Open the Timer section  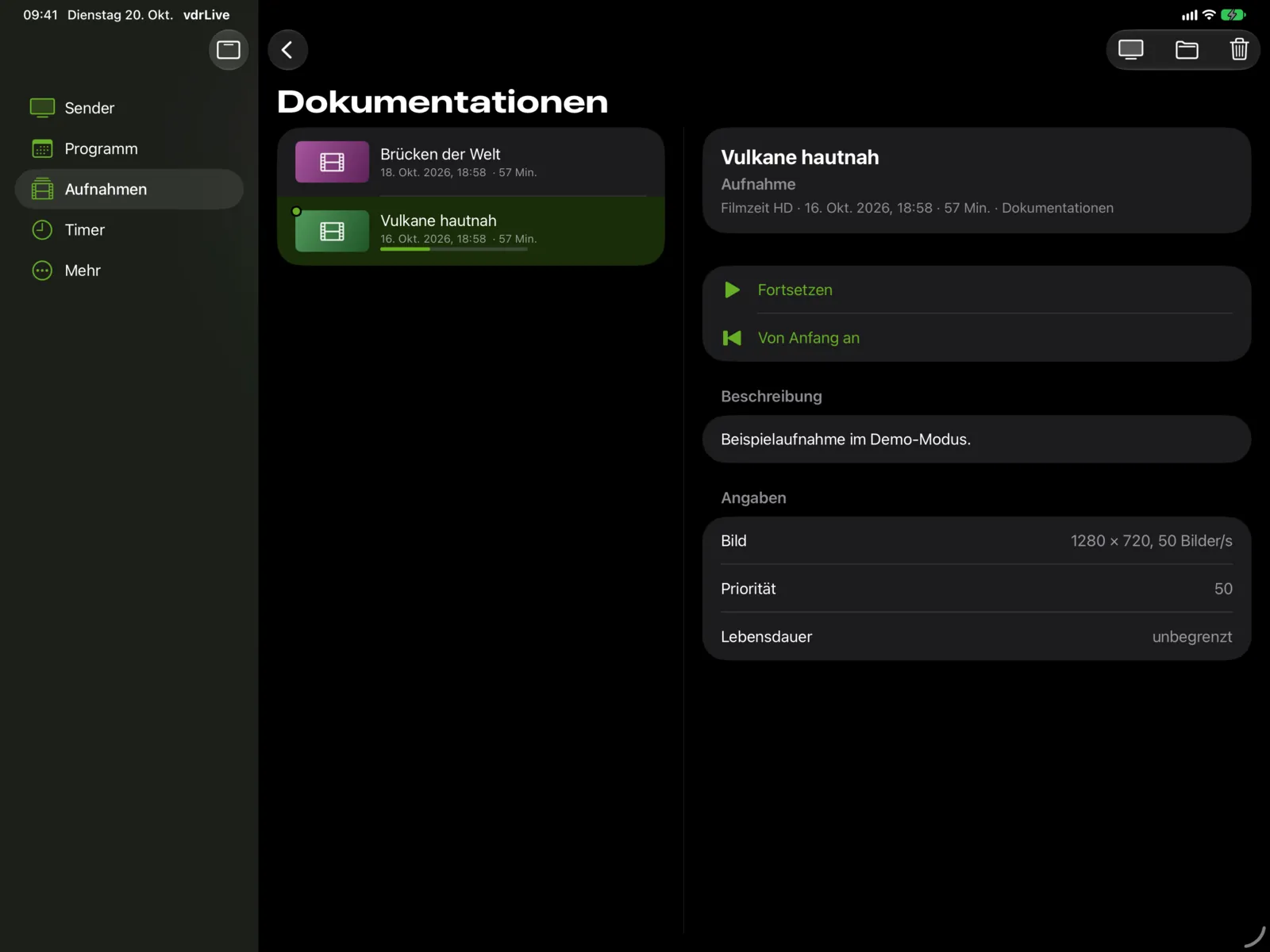(129, 230)
